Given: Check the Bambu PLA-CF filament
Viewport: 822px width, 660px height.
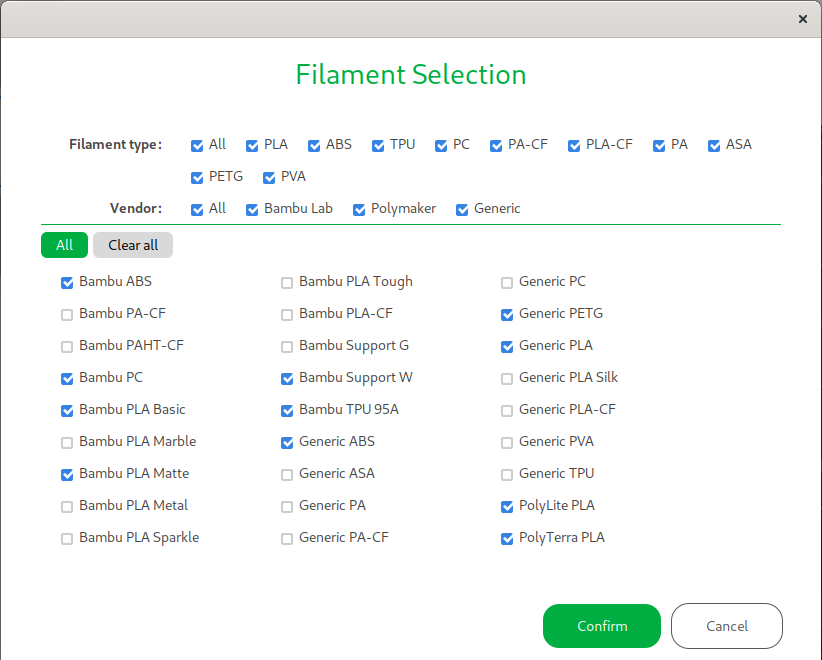Looking at the screenshot, I should 287,315.
